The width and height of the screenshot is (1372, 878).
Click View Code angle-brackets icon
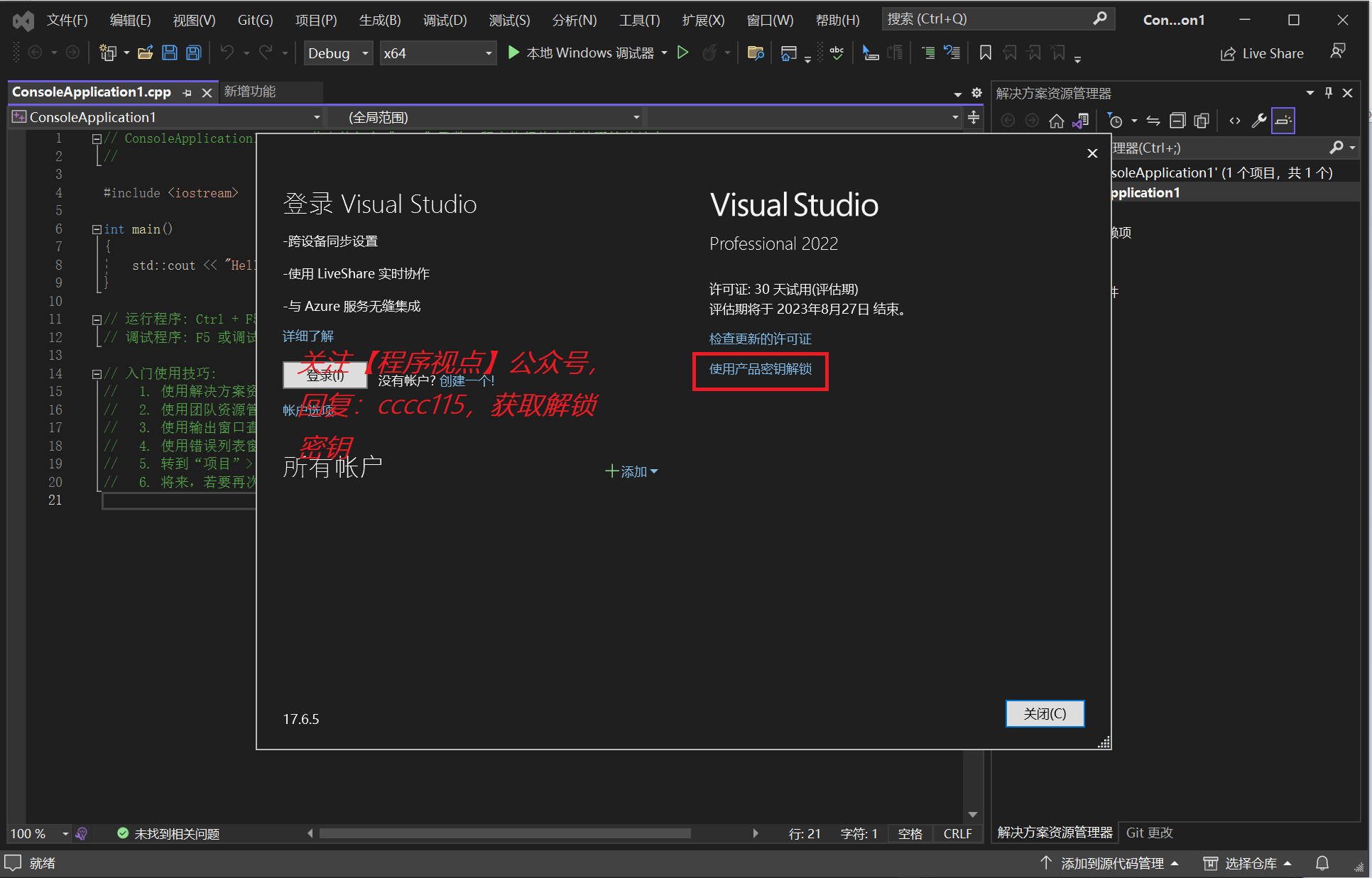[1235, 121]
